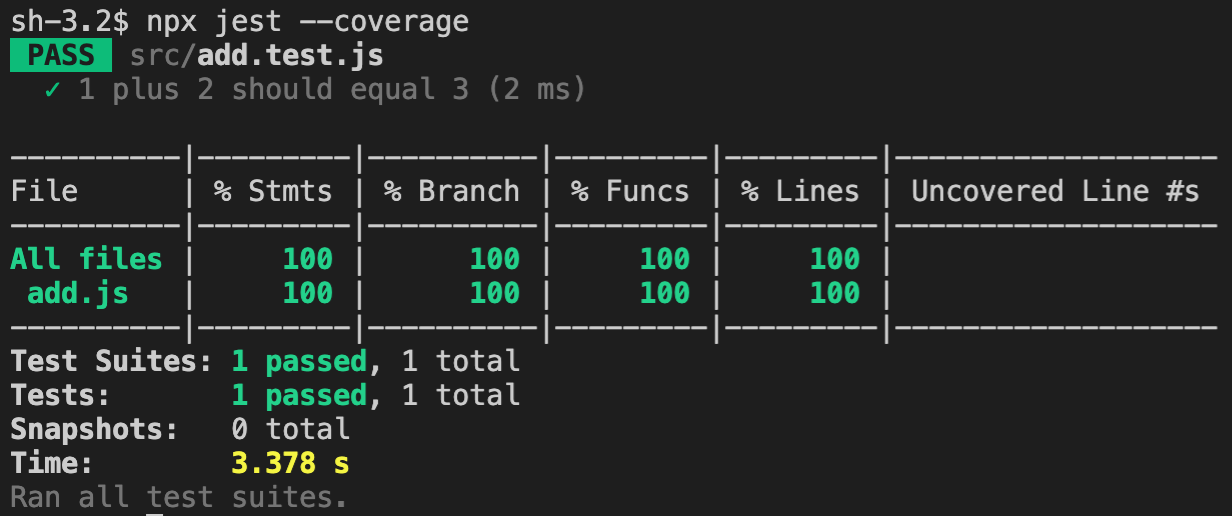The height and width of the screenshot is (516, 1232).
Task: Click the % Branch column header
Action: click(x=451, y=191)
